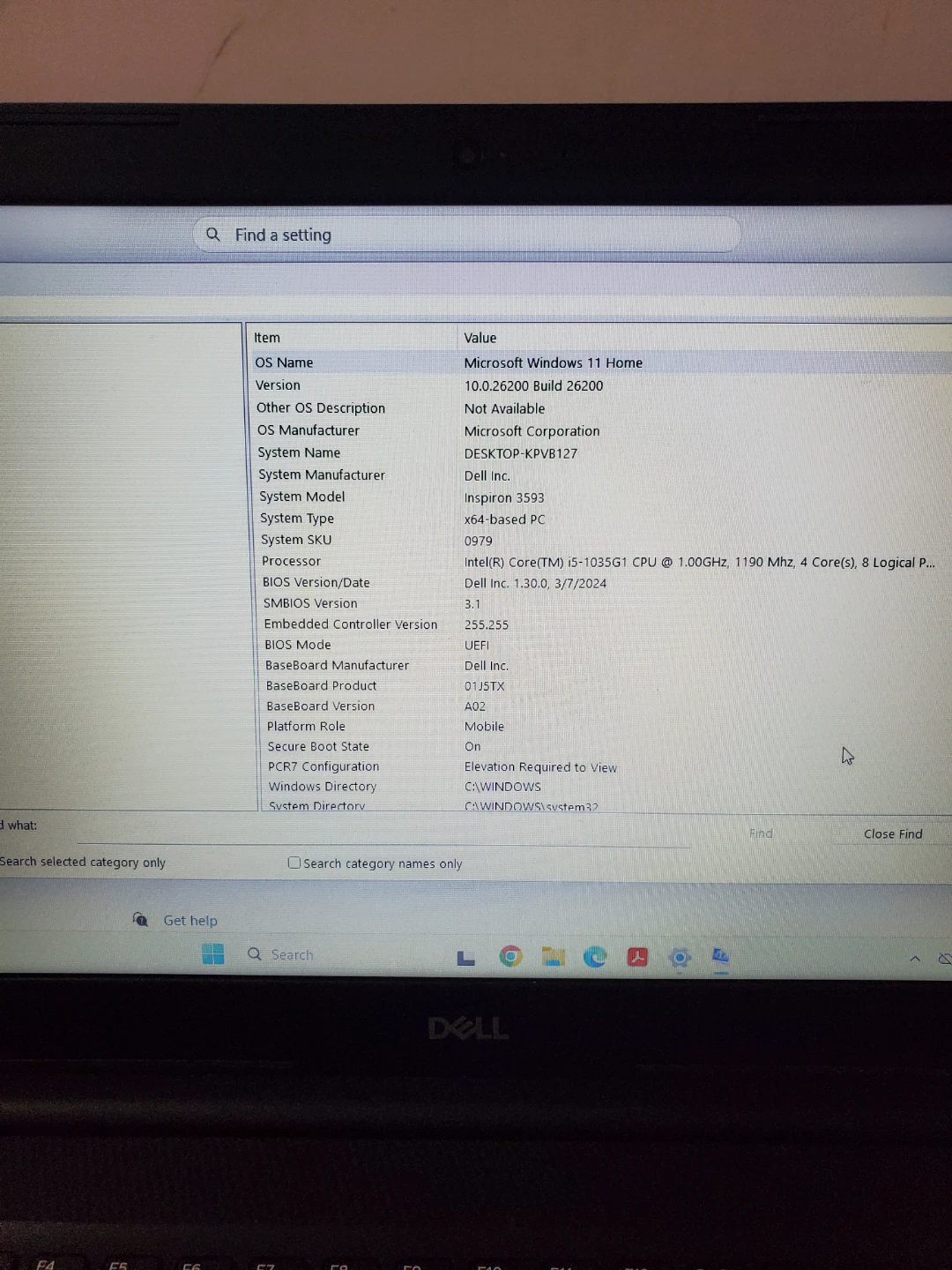Click the value Mobile
Screen dimensions: 952x1270
[485, 727]
